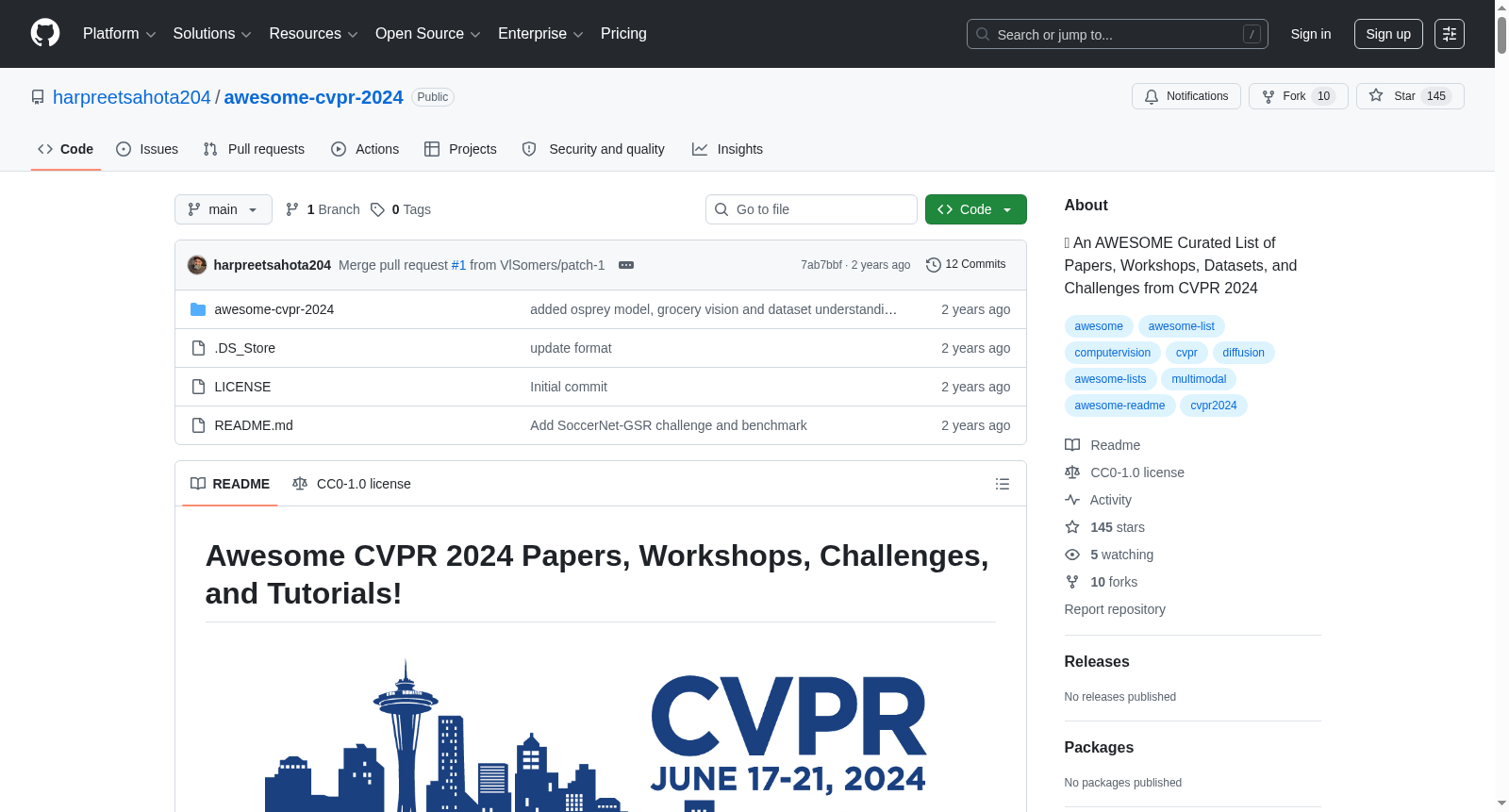This screenshot has height=812, width=1509.
Task: Select the tag icon beside 0 Tags
Action: pos(377,209)
